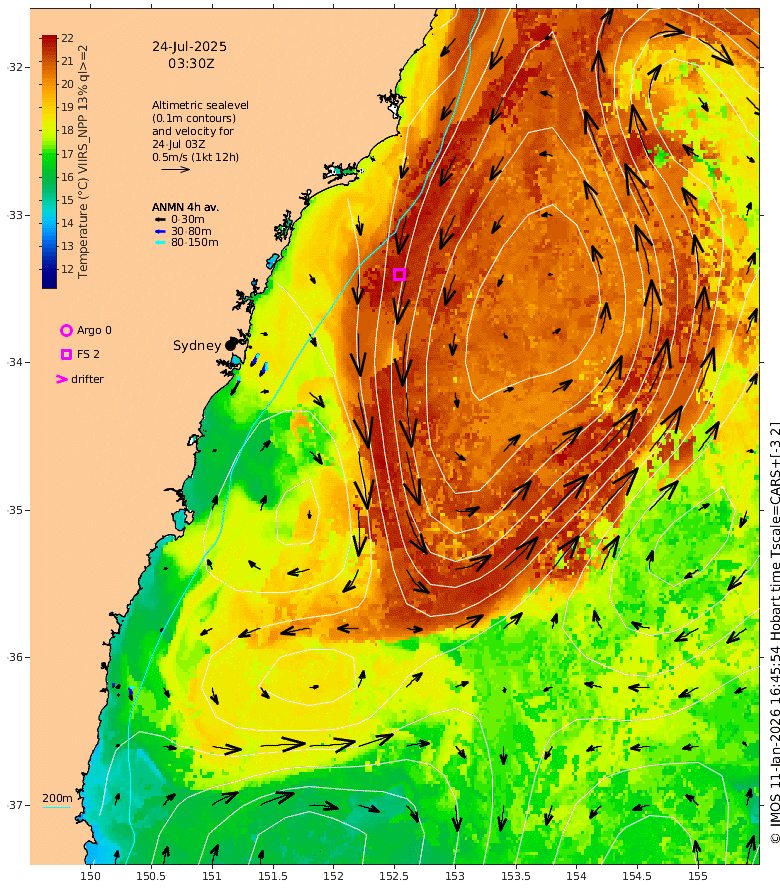Viewport: 780px width, 890px height.
Task: Click the 30-80m depth legend label
Action: pyautogui.click(x=191, y=231)
